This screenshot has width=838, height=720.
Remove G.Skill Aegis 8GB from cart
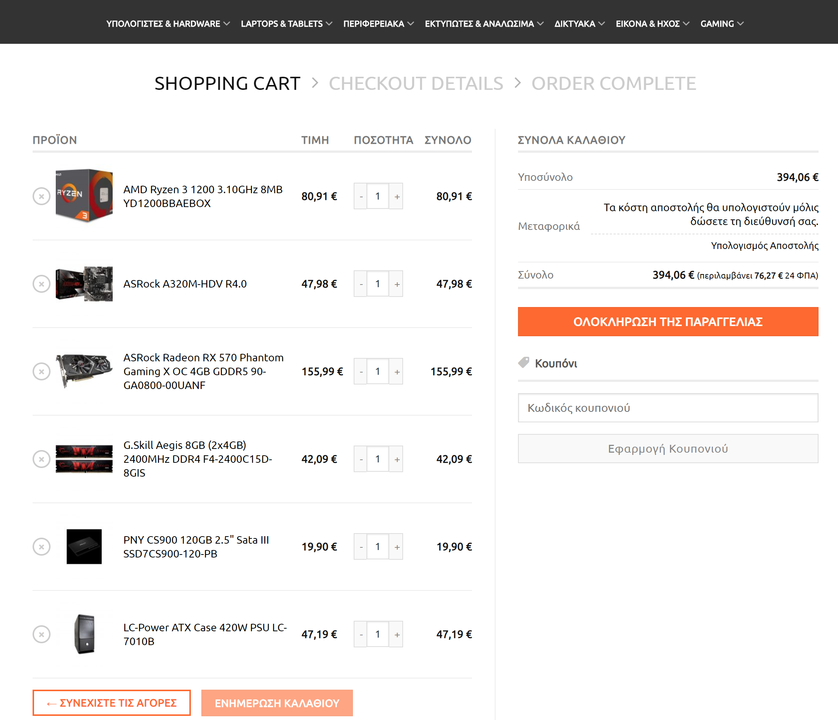click(x=41, y=459)
